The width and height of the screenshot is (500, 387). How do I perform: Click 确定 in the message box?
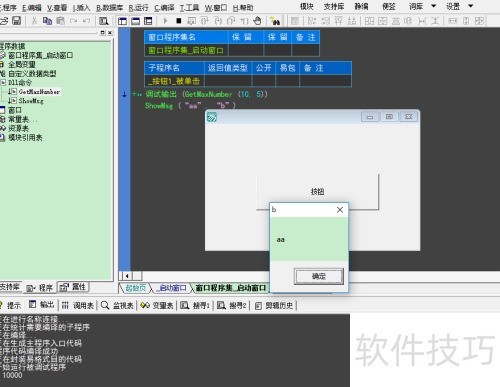click(319, 276)
